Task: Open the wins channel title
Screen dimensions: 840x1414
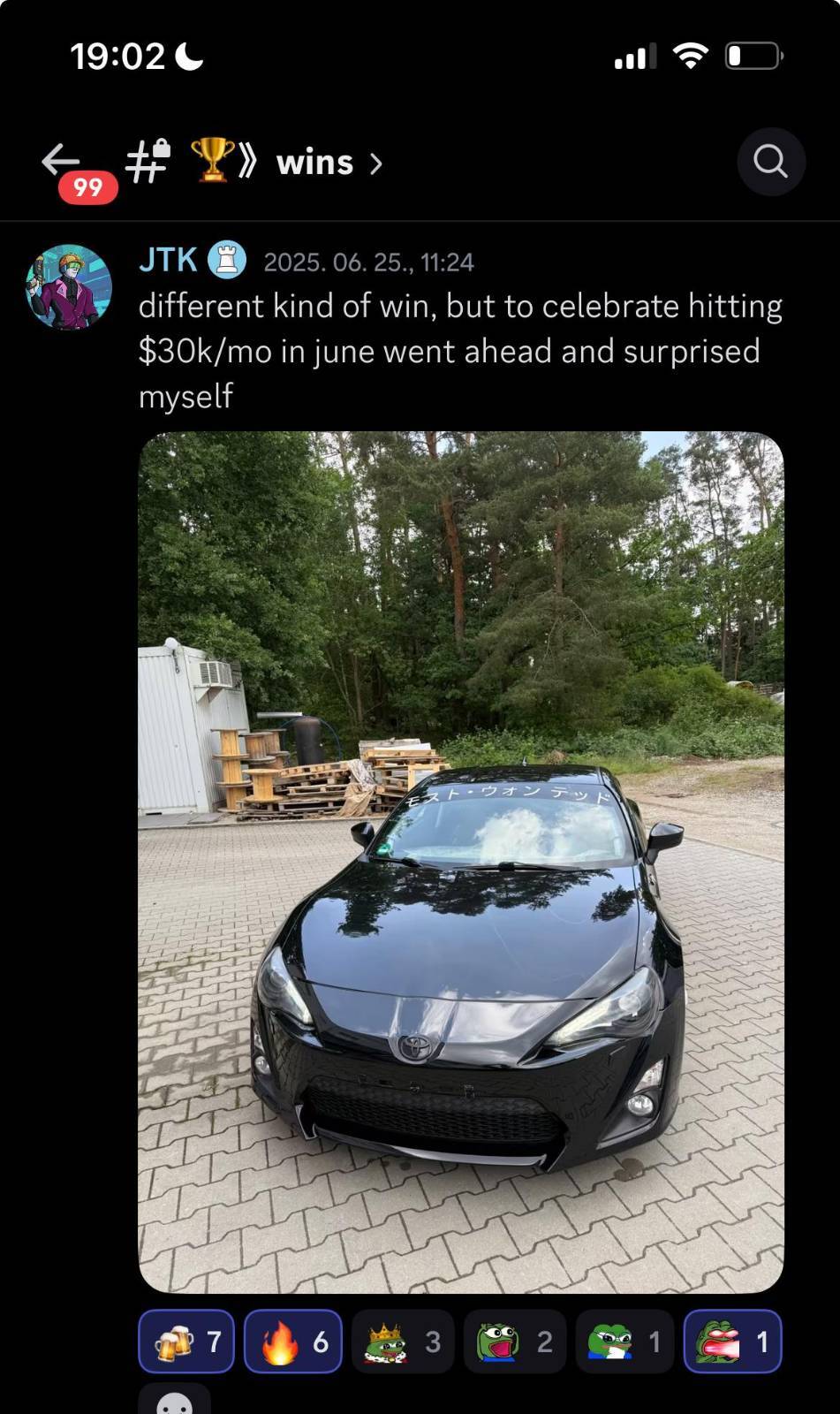Action: tap(315, 163)
